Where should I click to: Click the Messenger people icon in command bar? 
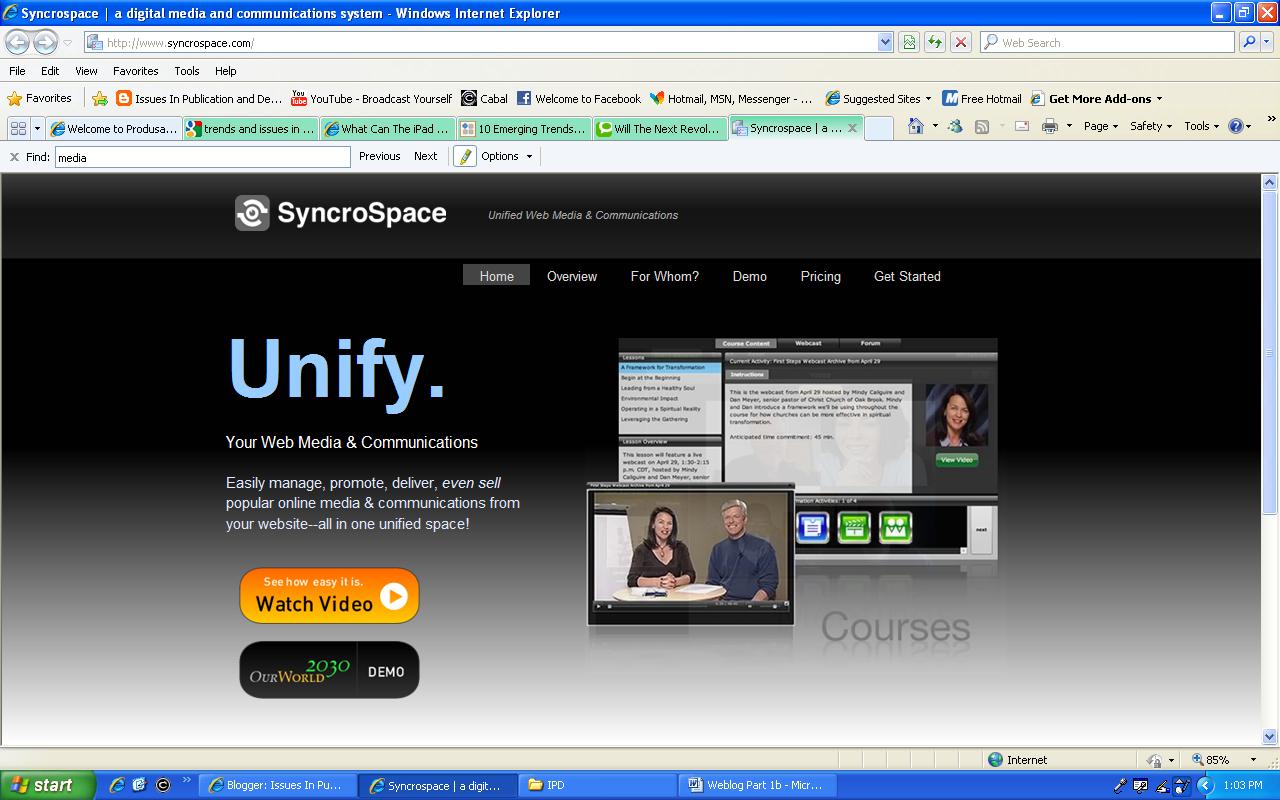coord(955,126)
